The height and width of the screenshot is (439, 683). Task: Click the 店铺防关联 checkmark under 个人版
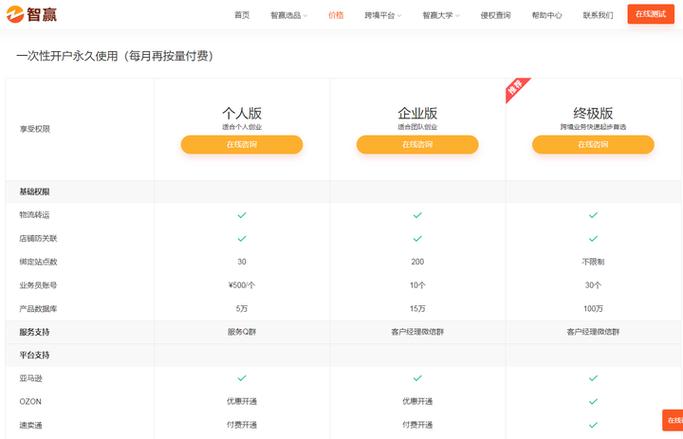coord(242,238)
